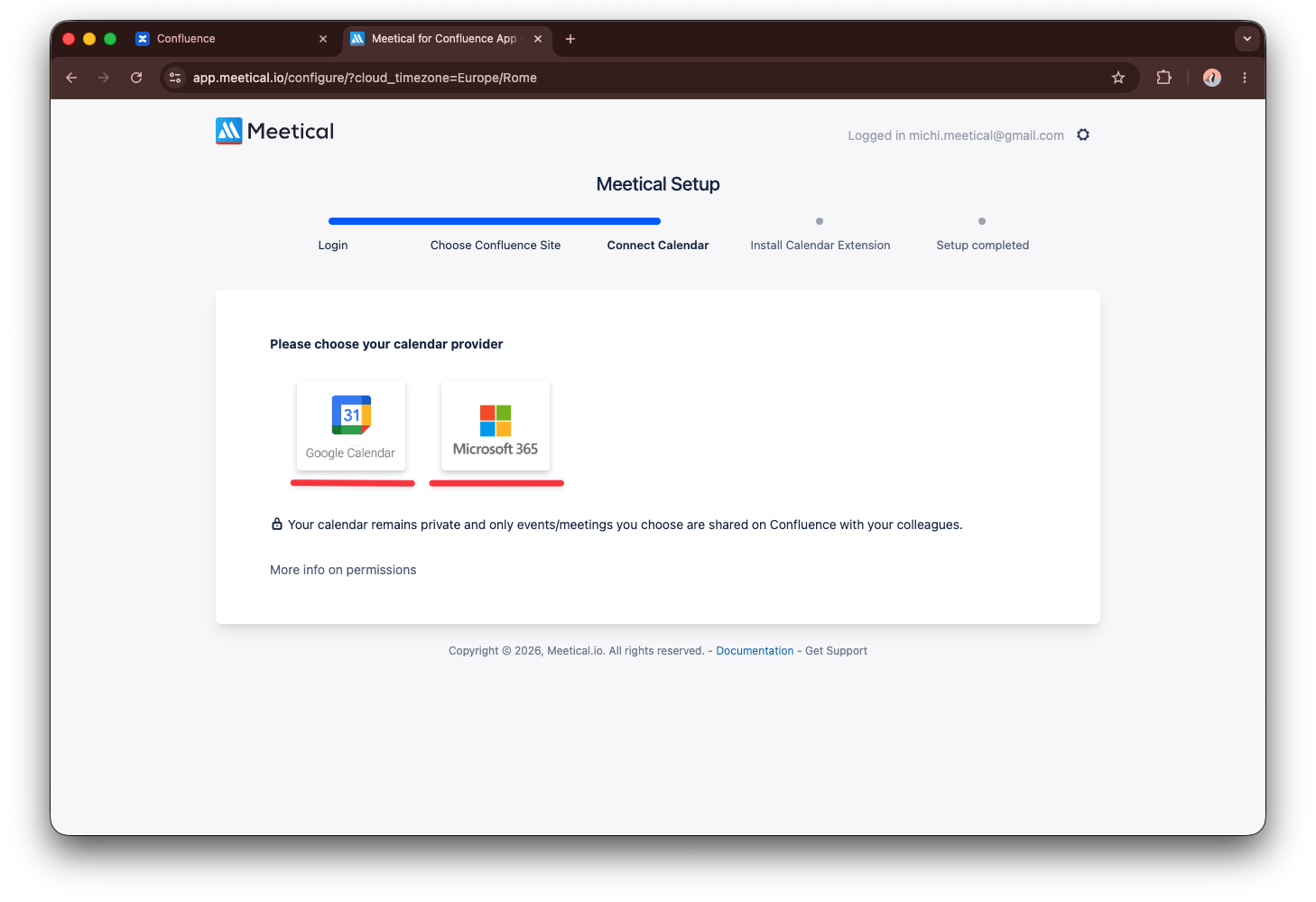Click the copyright notice in the footer
Screen dimensions: 1316x902
click(577, 651)
